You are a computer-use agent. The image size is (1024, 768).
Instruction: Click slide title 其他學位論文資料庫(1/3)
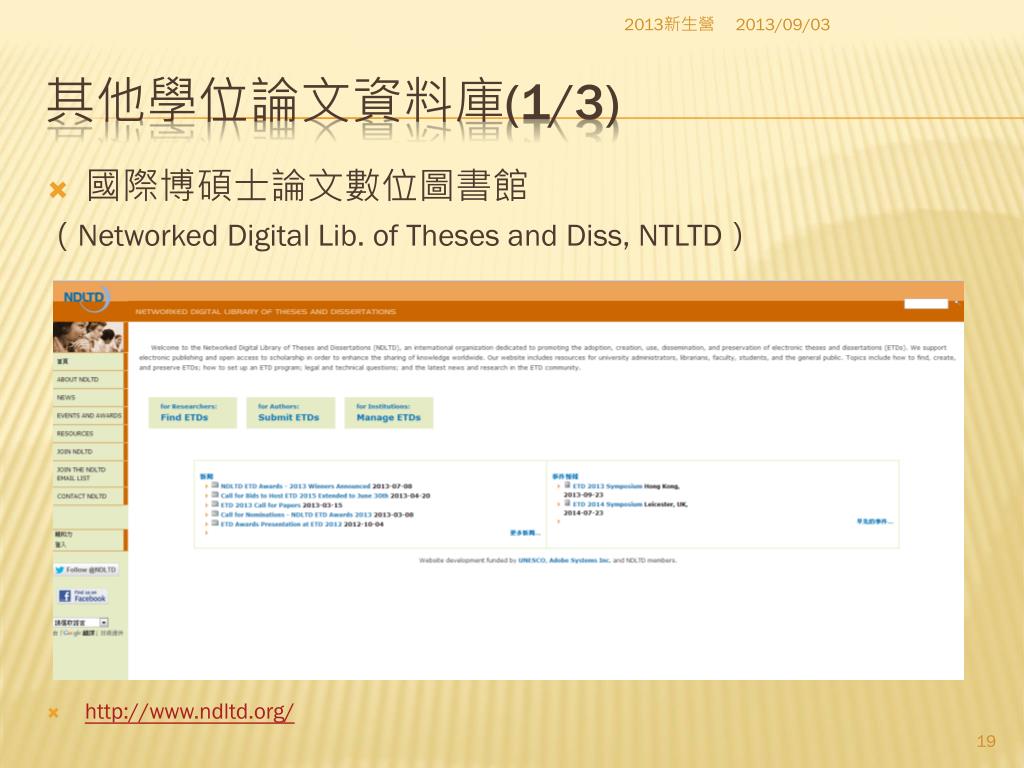(333, 102)
